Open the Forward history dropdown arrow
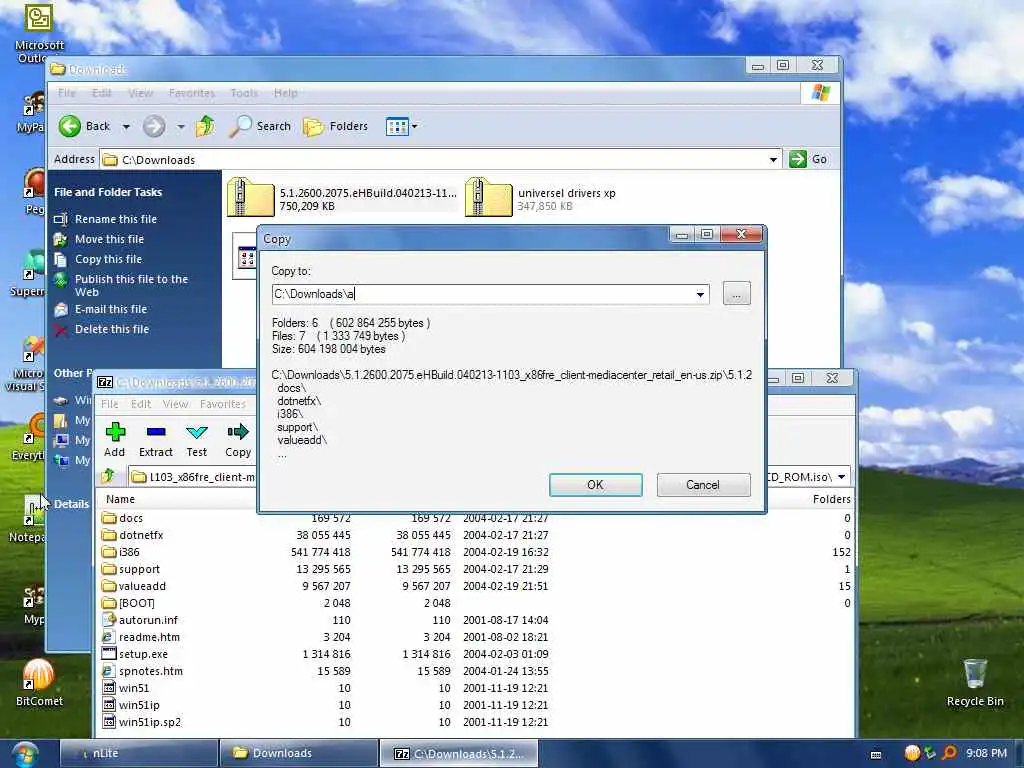Image resolution: width=1024 pixels, height=768 pixels. coord(181,127)
